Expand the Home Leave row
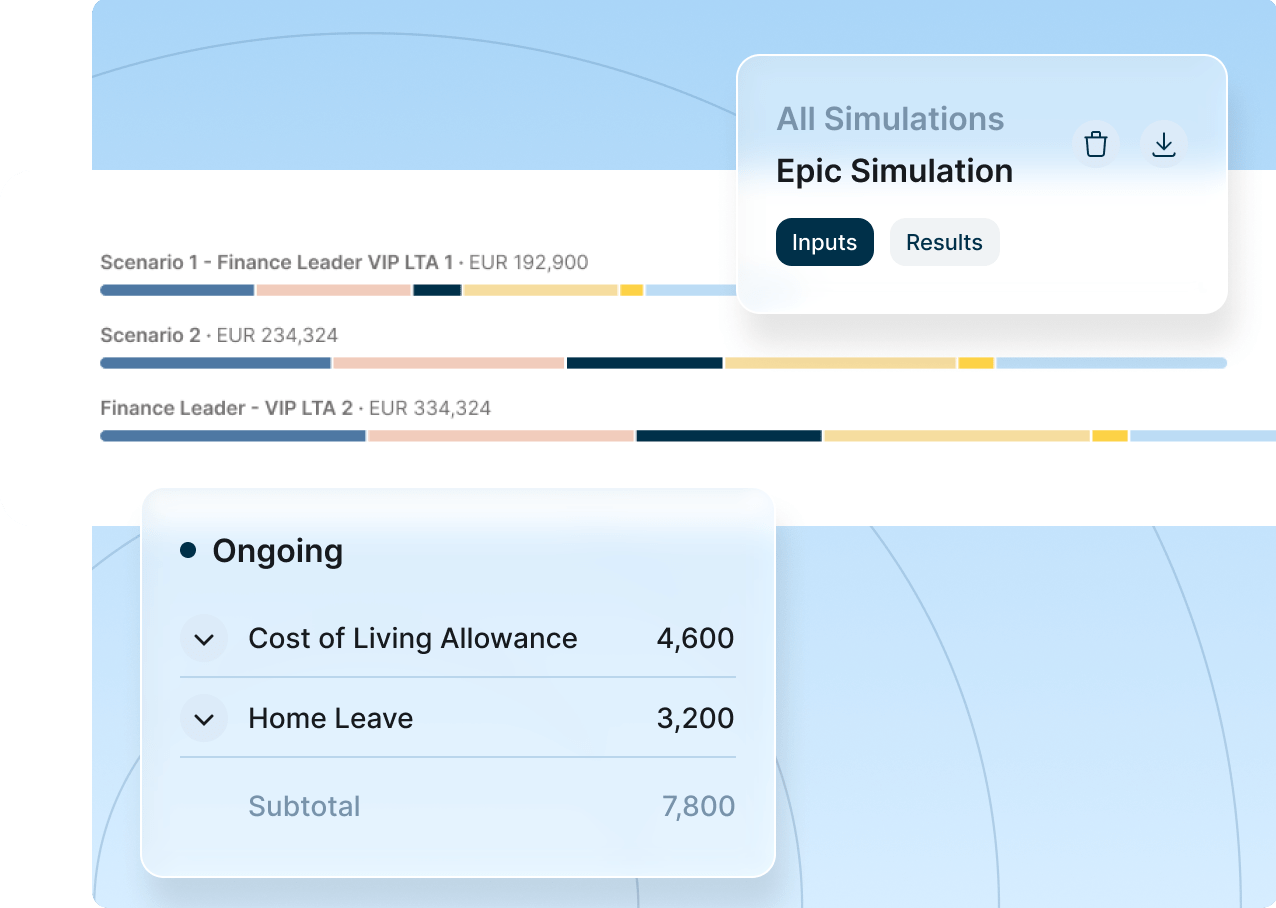Screen dimensions: 1276x908 point(204,719)
